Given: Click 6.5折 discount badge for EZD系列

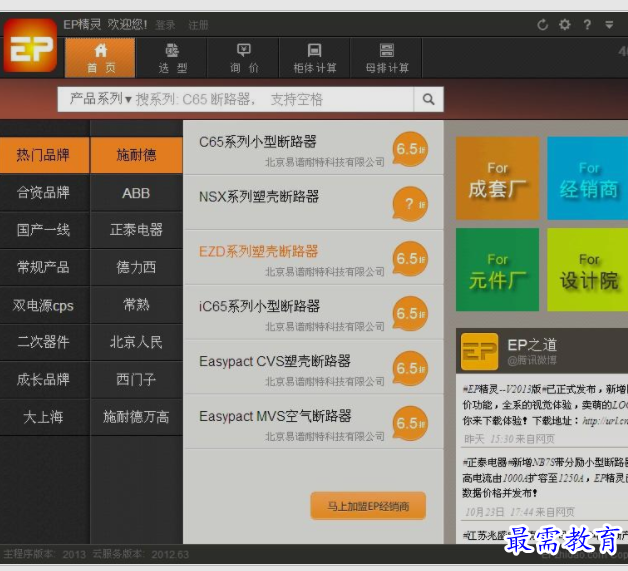Looking at the screenshot, I should 410,259.
